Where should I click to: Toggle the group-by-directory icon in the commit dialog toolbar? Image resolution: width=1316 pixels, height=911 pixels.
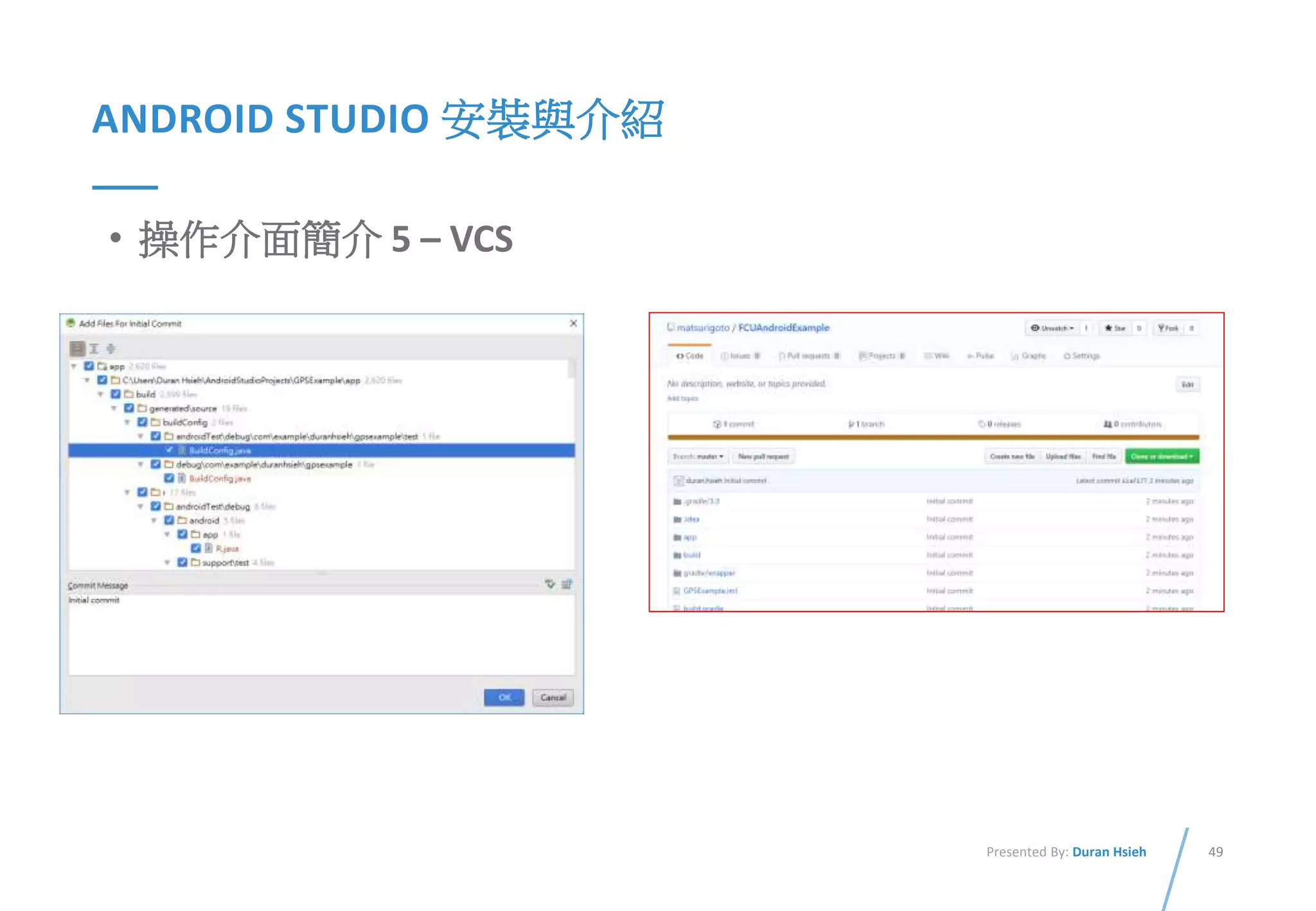click(x=77, y=348)
